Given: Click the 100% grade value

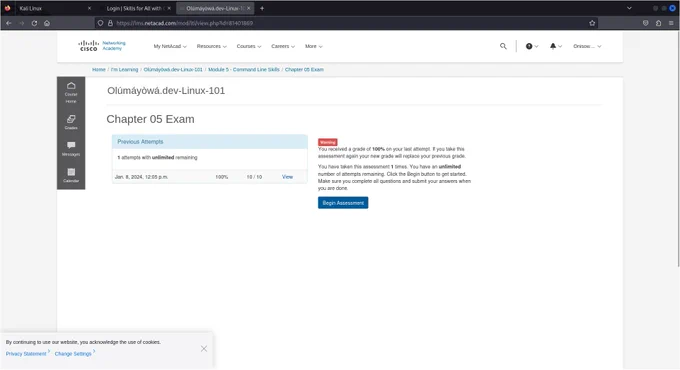Looking at the screenshot, I should click(x=222, y=177).
